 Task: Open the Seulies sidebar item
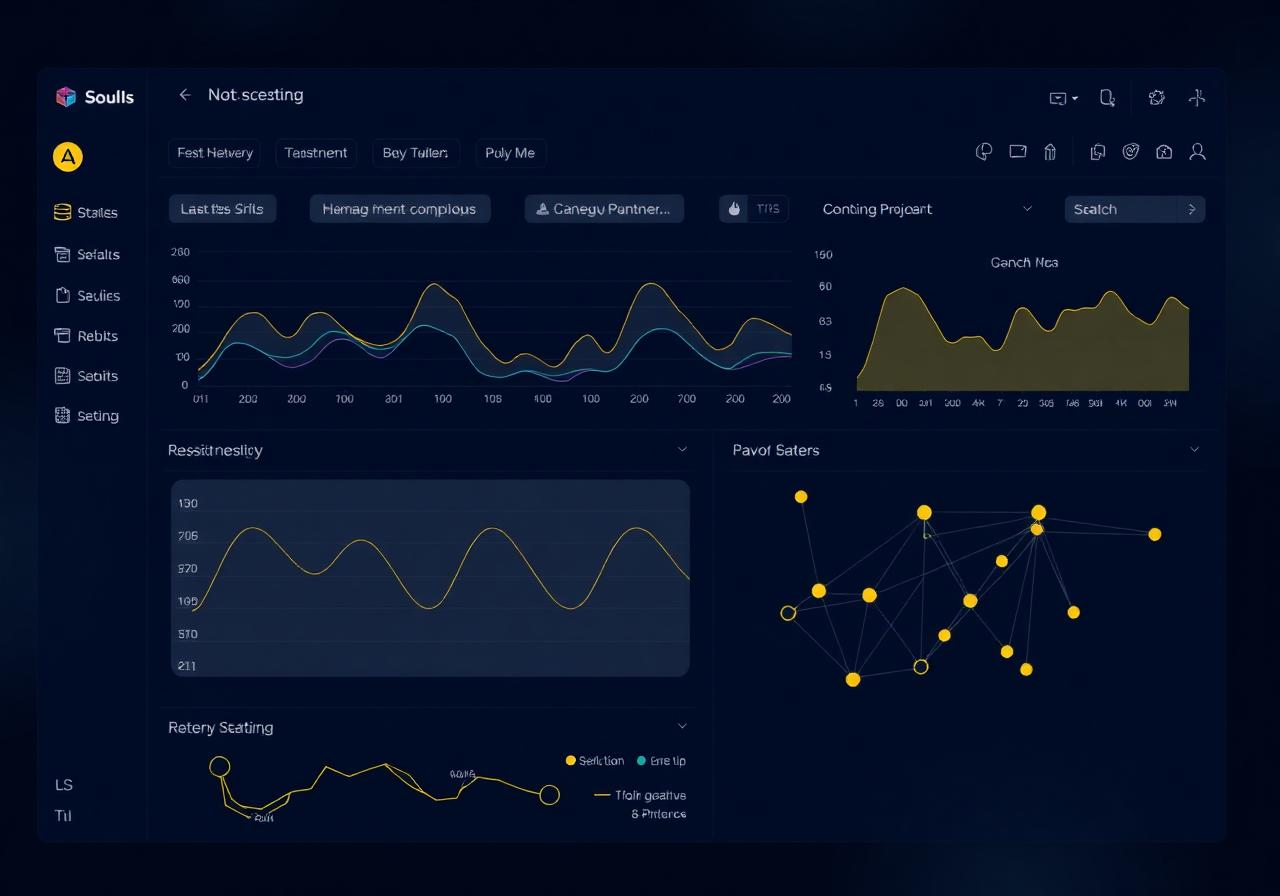click(86, 296)
